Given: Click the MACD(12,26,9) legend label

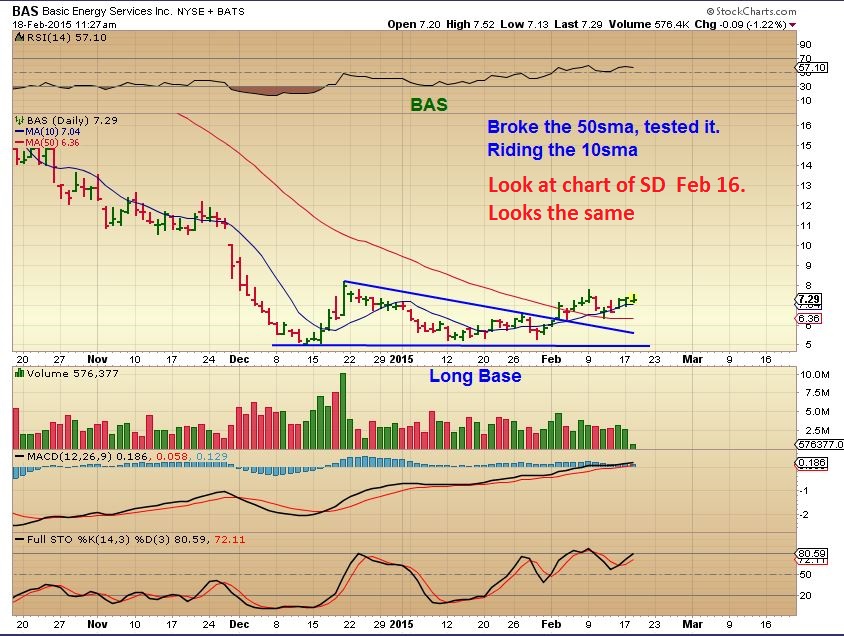Looking at the screenshot, I should pos(69,457).
